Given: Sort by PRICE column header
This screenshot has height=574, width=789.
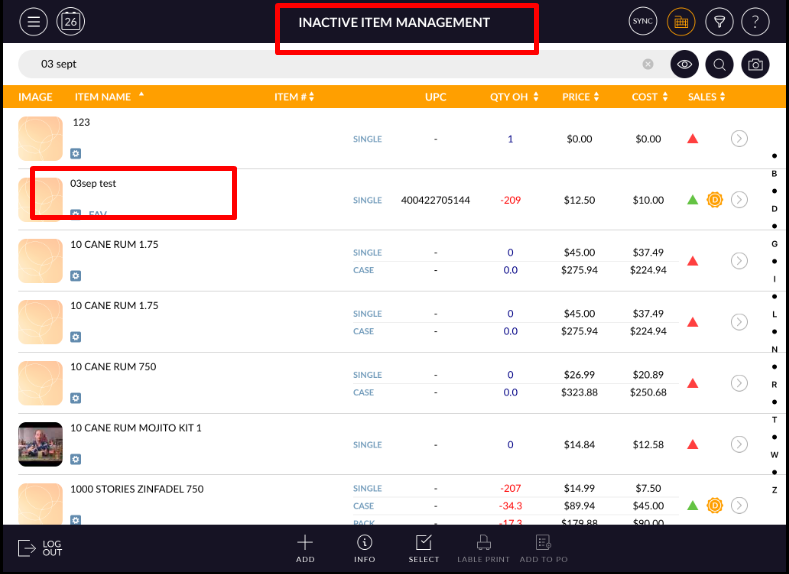Looking at the screenshot, I should (580, 97).
